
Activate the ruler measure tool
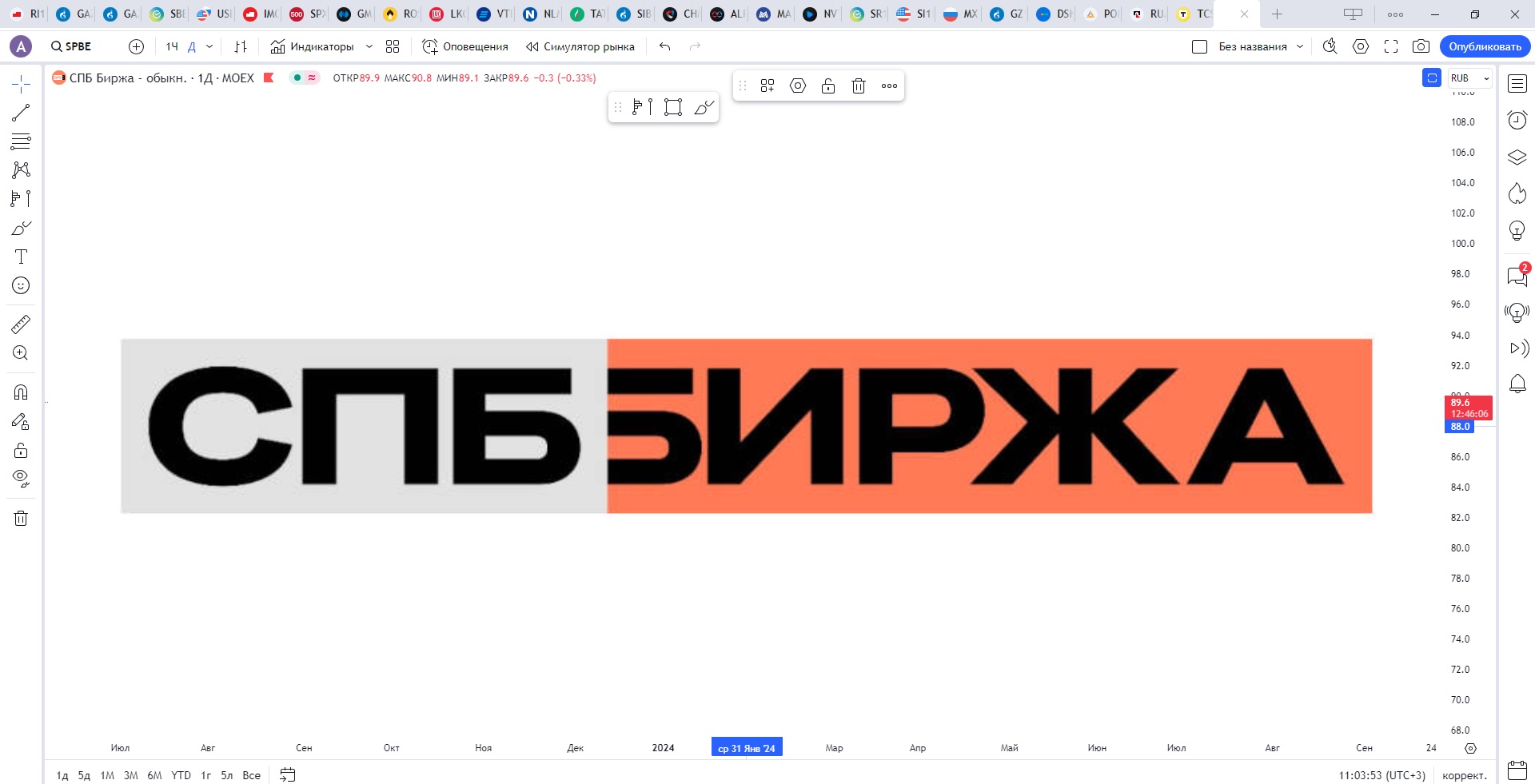coord(21,324)
